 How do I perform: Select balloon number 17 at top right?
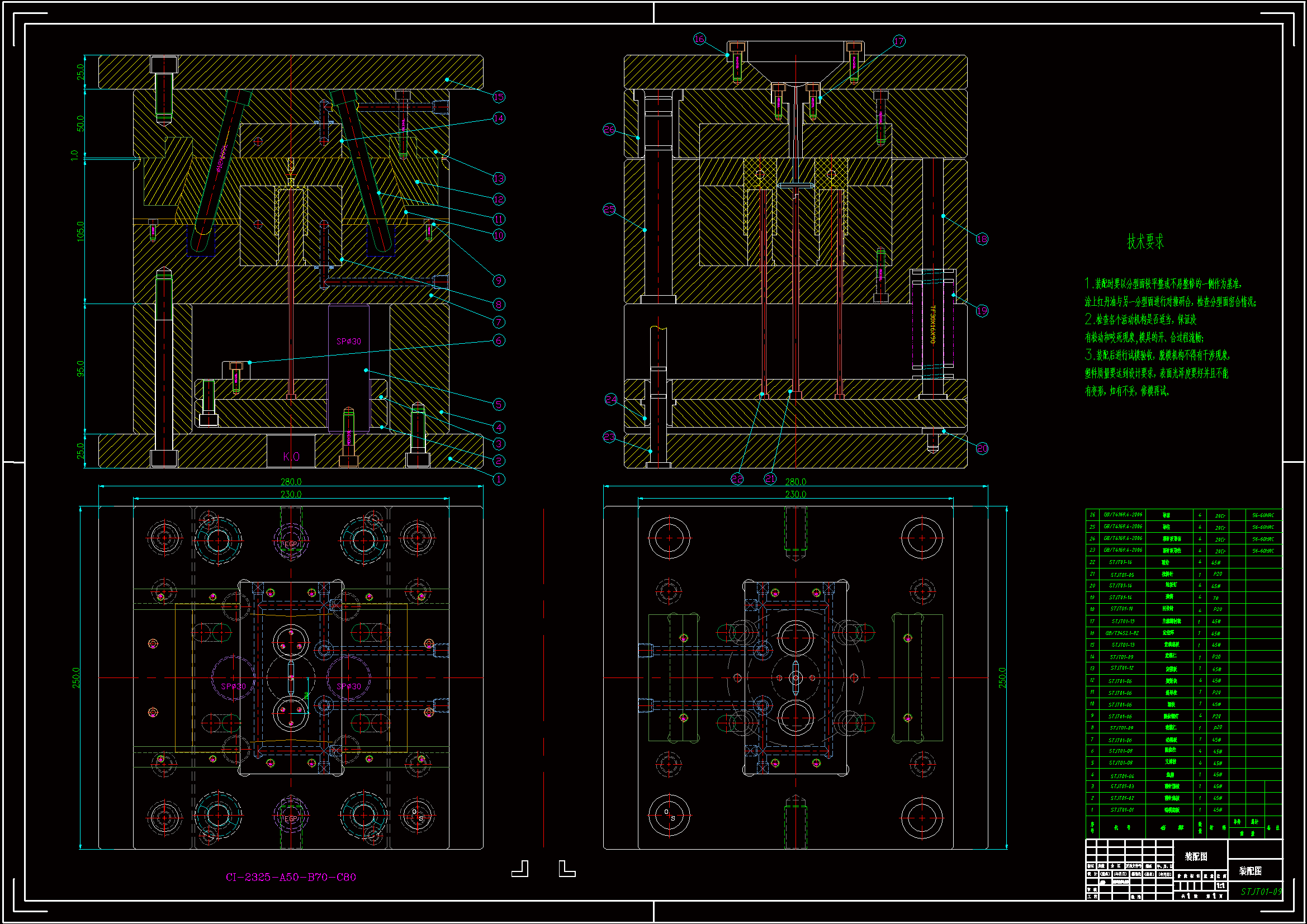point(899,41)
